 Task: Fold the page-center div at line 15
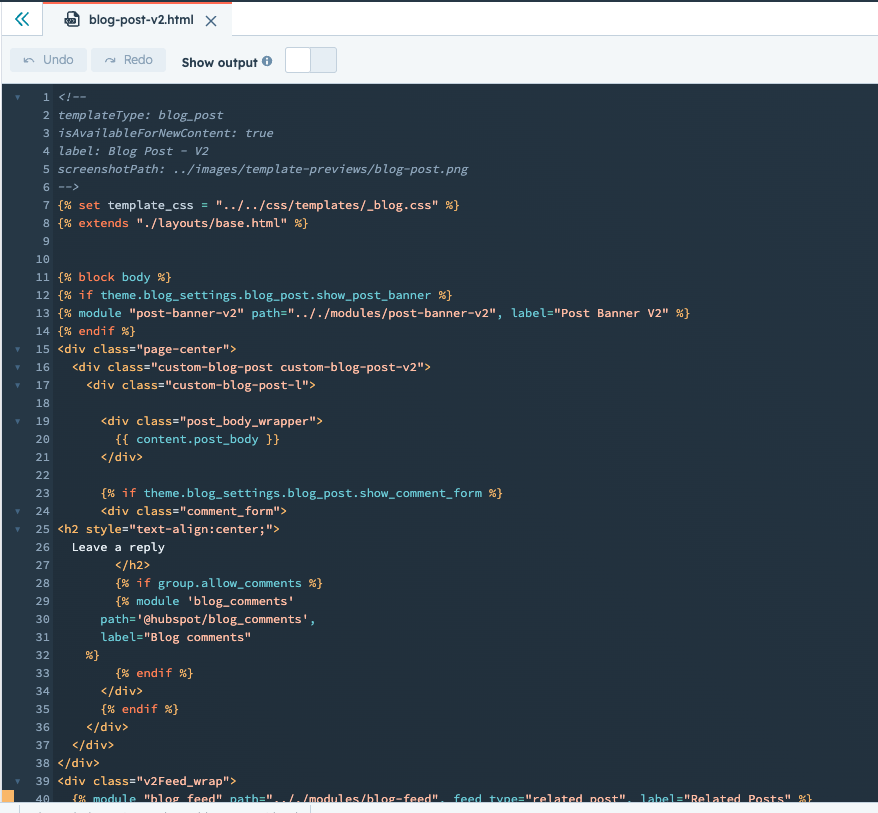coord(17,349)
